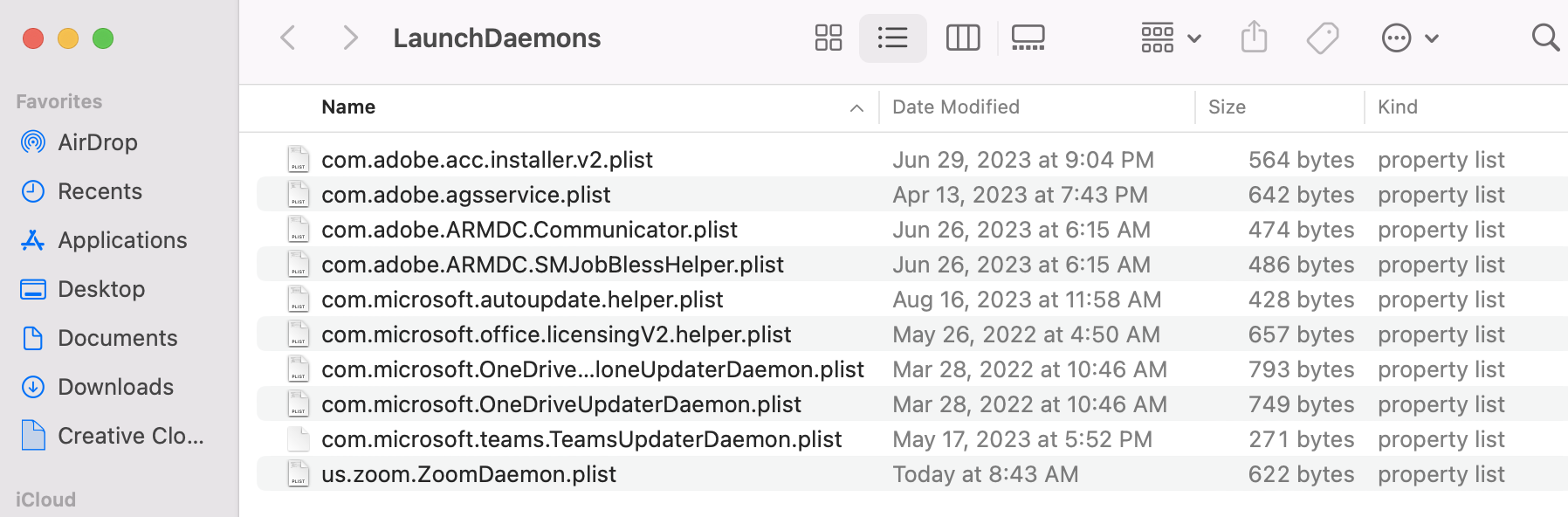
Task: Sort files by Date Modified
Action: (956, 107)
